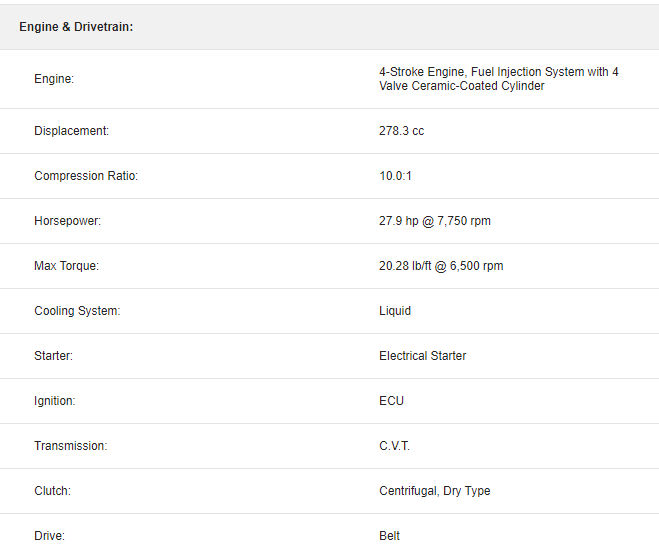The image size is (659, 557).
Task: Click the 278.3 cc value
Action: pos(401,131)
